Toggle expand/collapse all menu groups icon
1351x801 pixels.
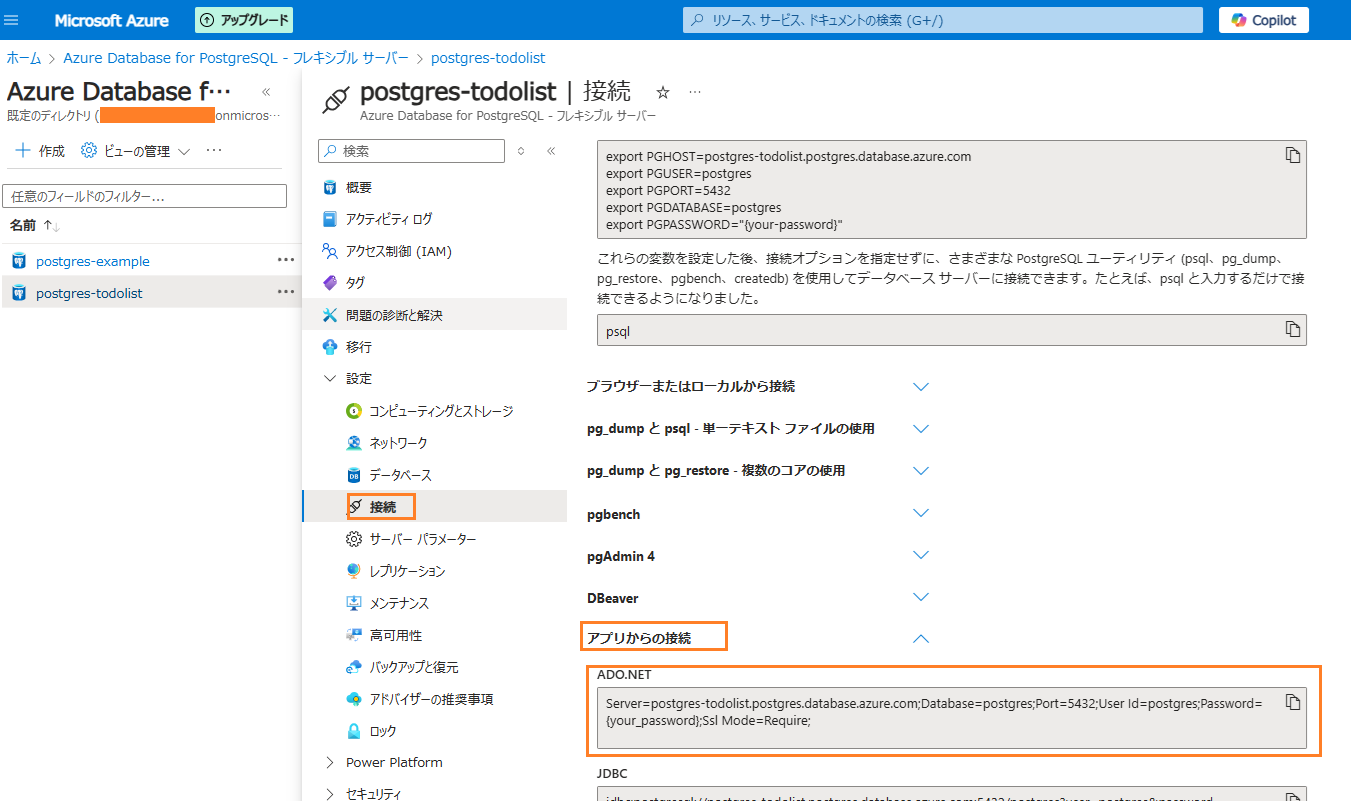[x=521, y=151]
